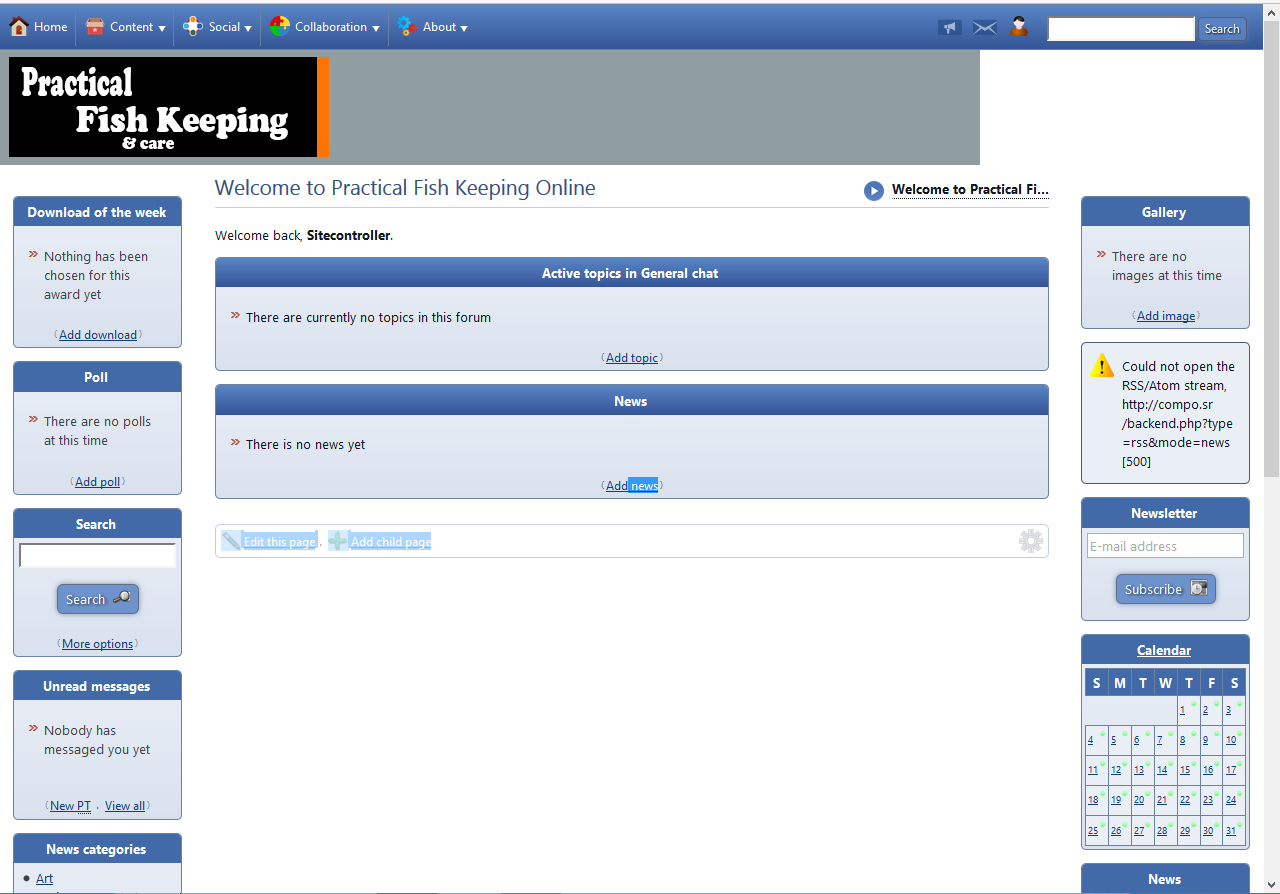The width and height of the screenshot is (1280, 894).
Task: Click the user profile avatar icon
Action: pos(1019,27)
